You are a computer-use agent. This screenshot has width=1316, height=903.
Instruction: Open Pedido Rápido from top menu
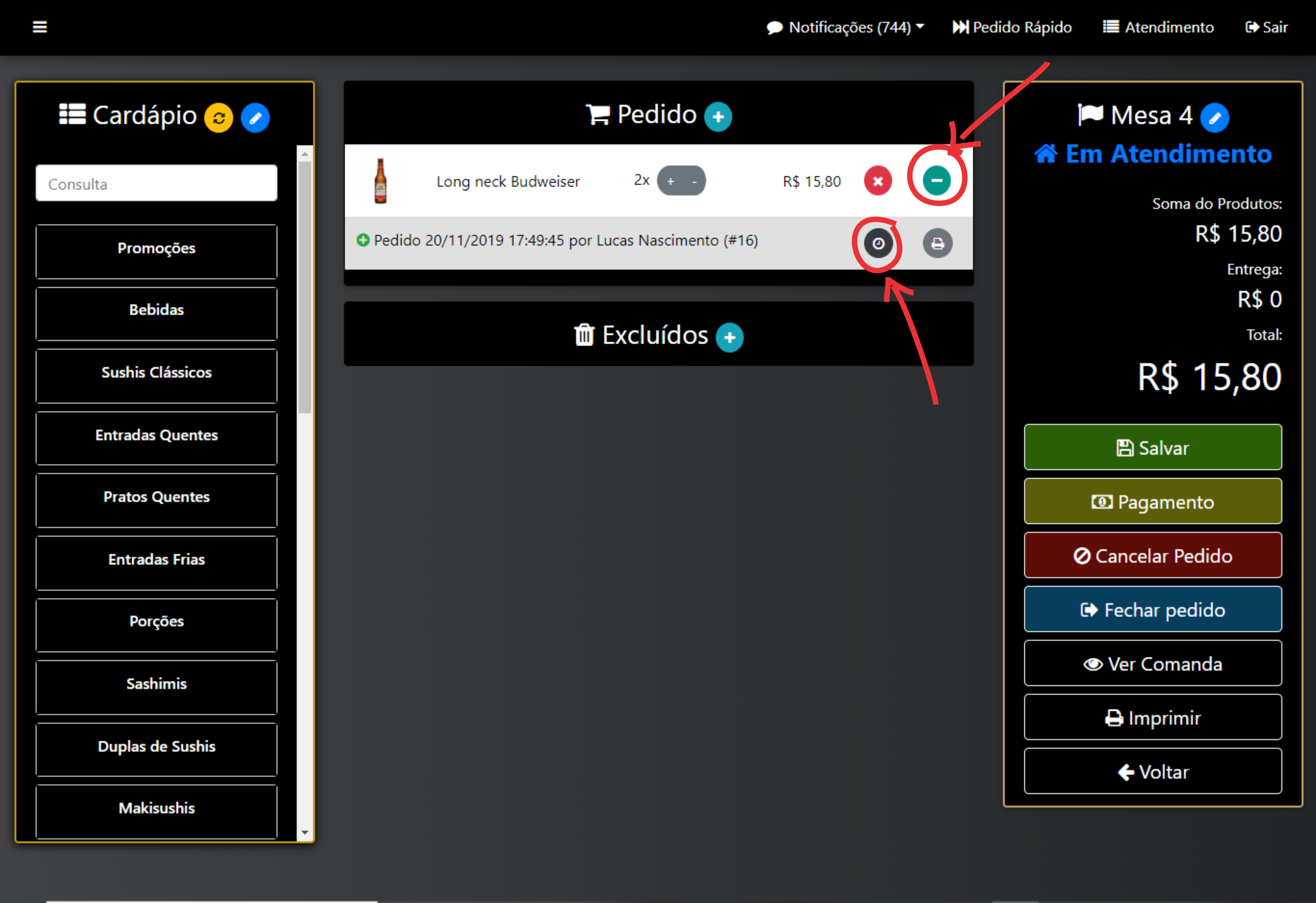pos(1012,27)
